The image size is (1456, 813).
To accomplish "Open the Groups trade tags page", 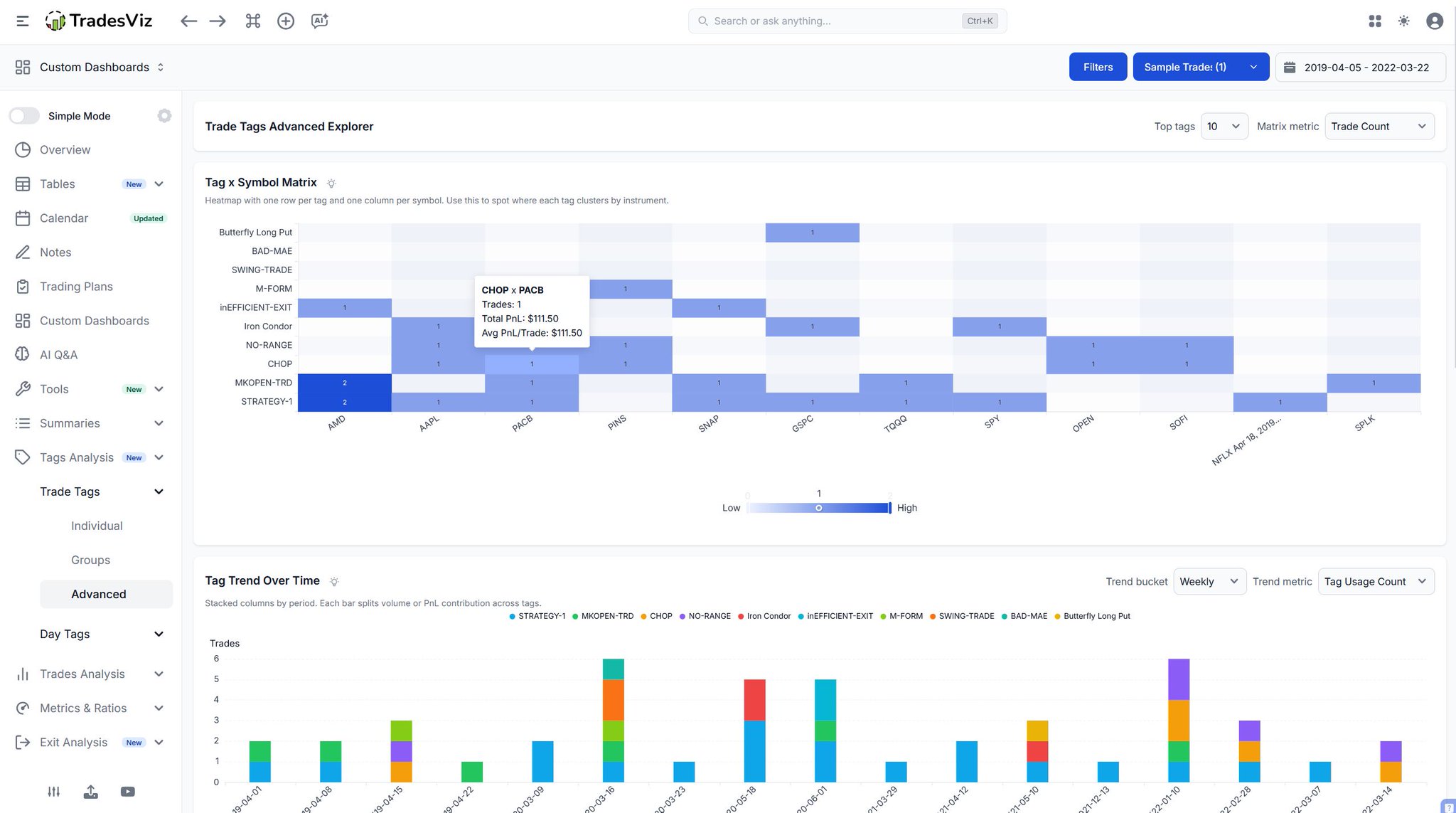I will [90, 560].
